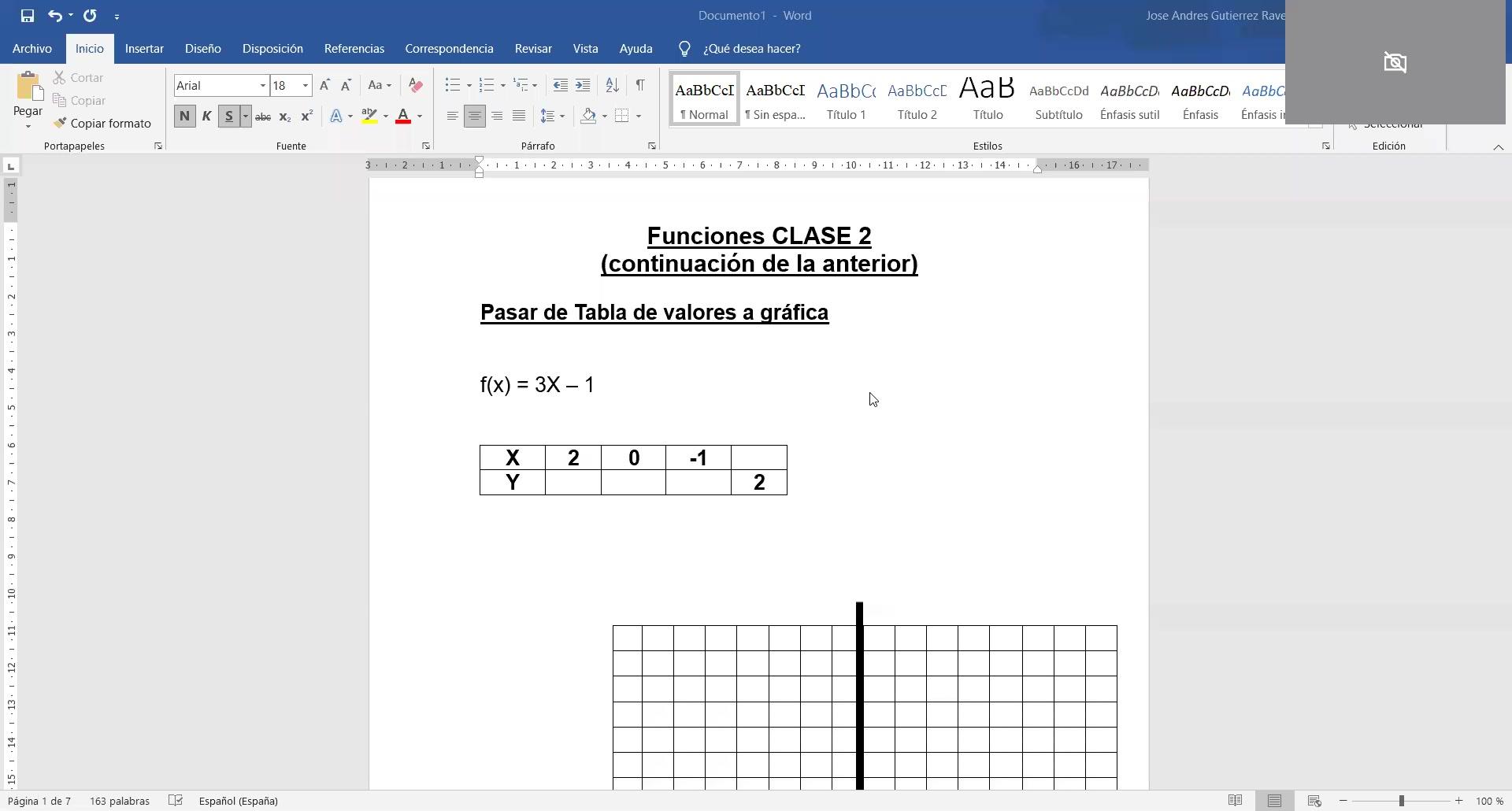Image resolution: width=1512 pixels, height=811 pixels.
Task: Align text to the right
Action: [497, 117]
